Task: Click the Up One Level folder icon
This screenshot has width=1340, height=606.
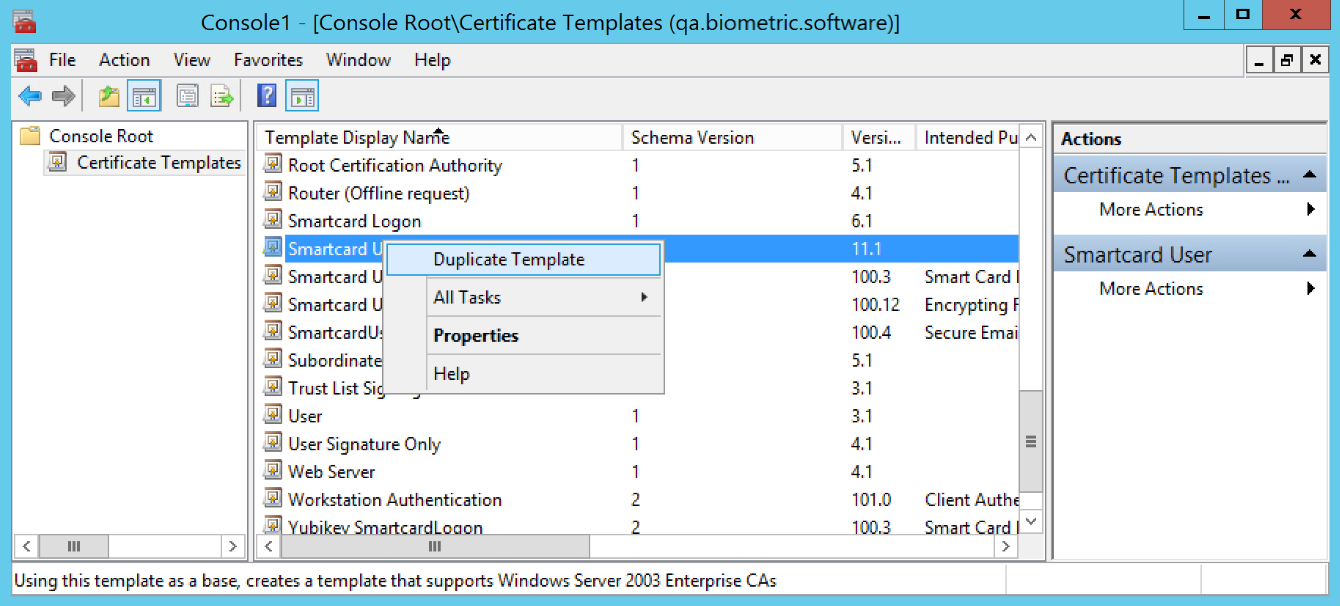Action: 109,96
